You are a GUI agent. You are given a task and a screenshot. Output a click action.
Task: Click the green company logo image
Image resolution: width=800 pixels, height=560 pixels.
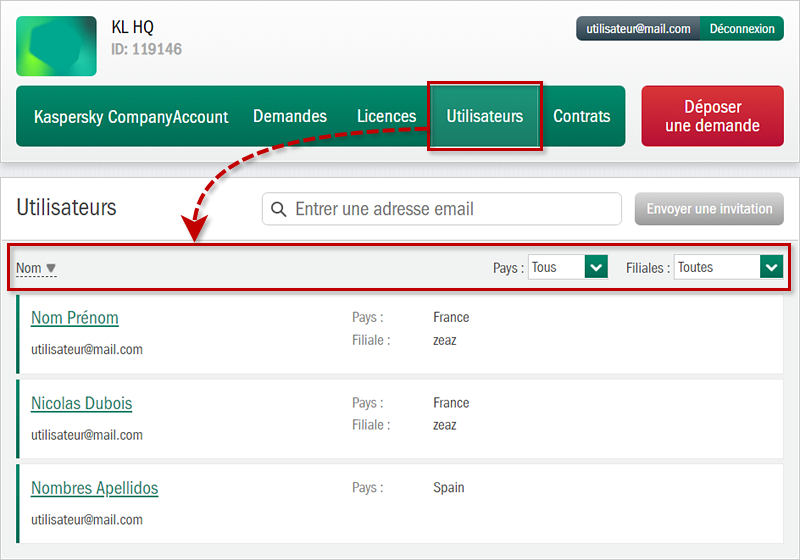tap(56, 46)
